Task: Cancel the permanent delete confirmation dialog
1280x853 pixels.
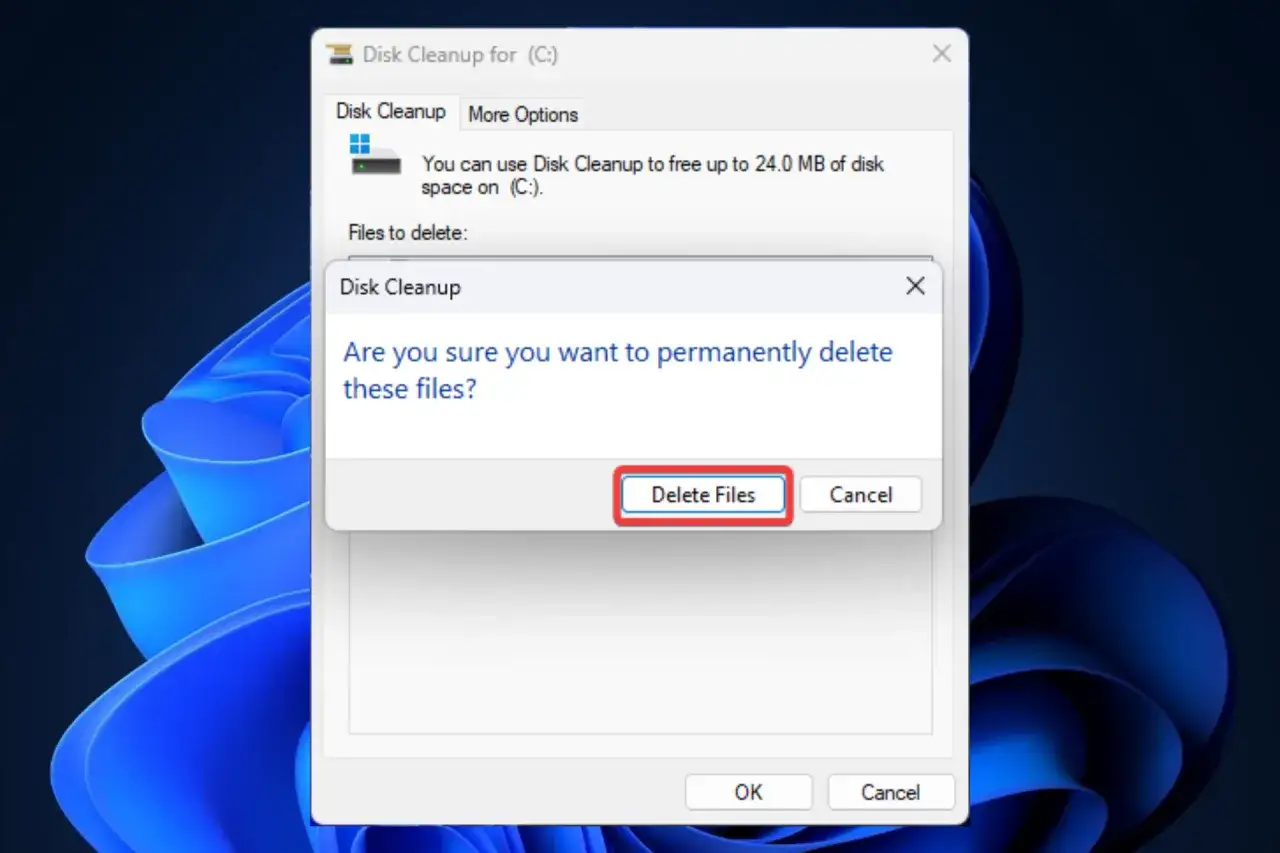Action: pos(860,494)
